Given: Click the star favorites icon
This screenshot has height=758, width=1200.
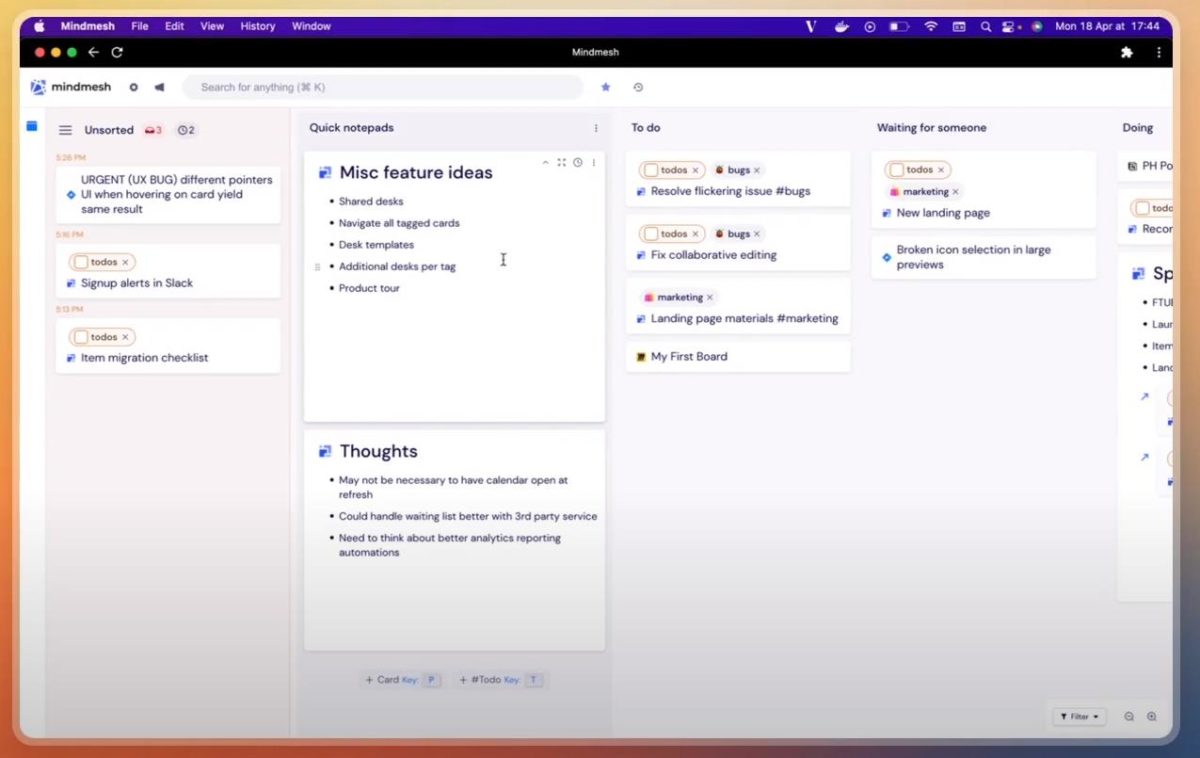Looking at the screenshot, I should click(x=605, y=87).
